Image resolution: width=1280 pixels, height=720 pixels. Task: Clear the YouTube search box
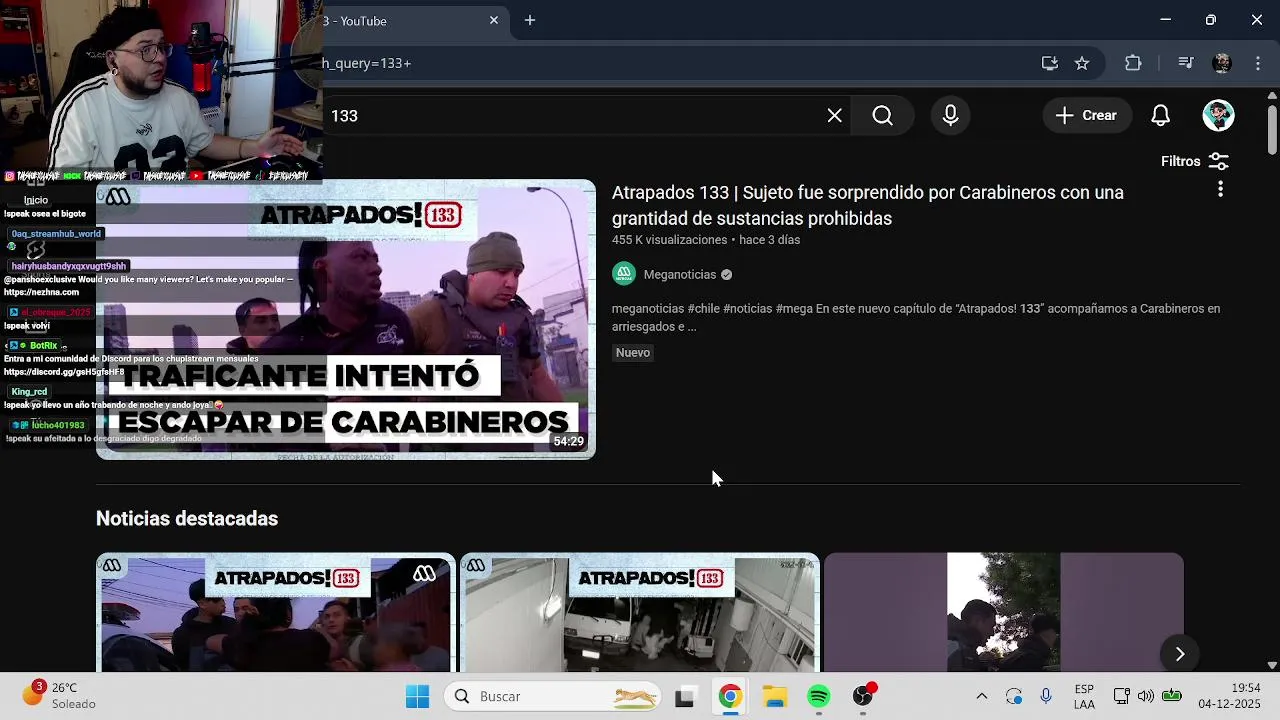pyautogui.click(x=834, y=116)
